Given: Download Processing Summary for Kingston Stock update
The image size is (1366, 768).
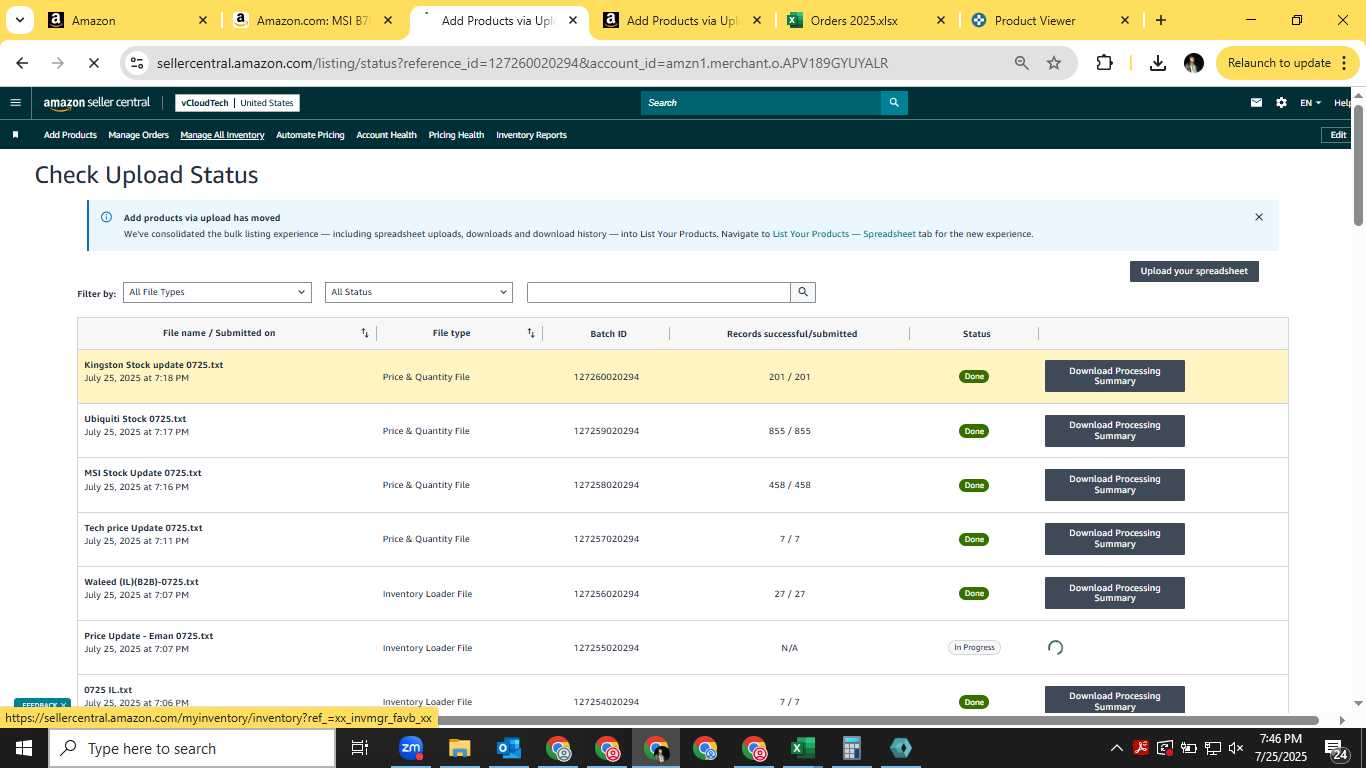Looking at the screenshot, I should [1115, 376].
